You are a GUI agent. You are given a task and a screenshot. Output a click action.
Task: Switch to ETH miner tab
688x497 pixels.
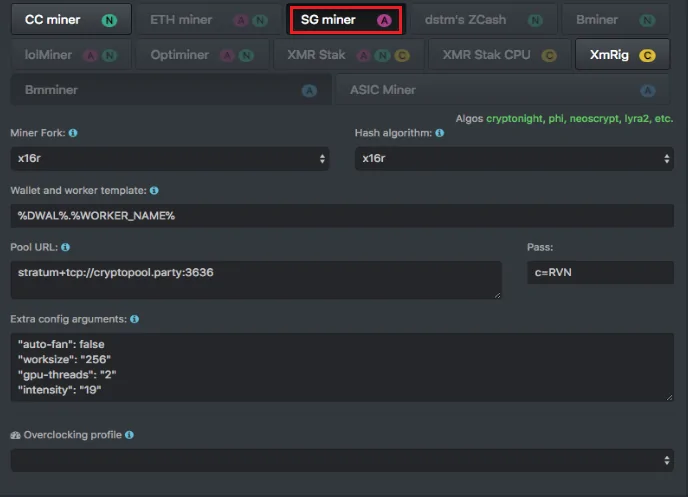click(208, 20)
